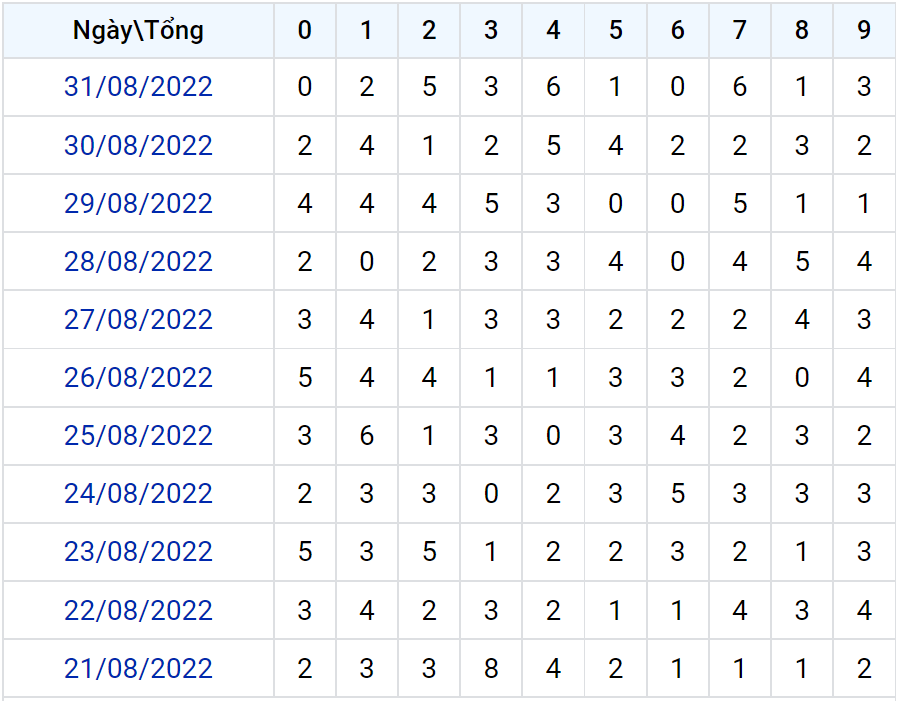Open the 30/08/2022 date link
Viewport: 899px width, 701px height.
(x=138, y=145)
